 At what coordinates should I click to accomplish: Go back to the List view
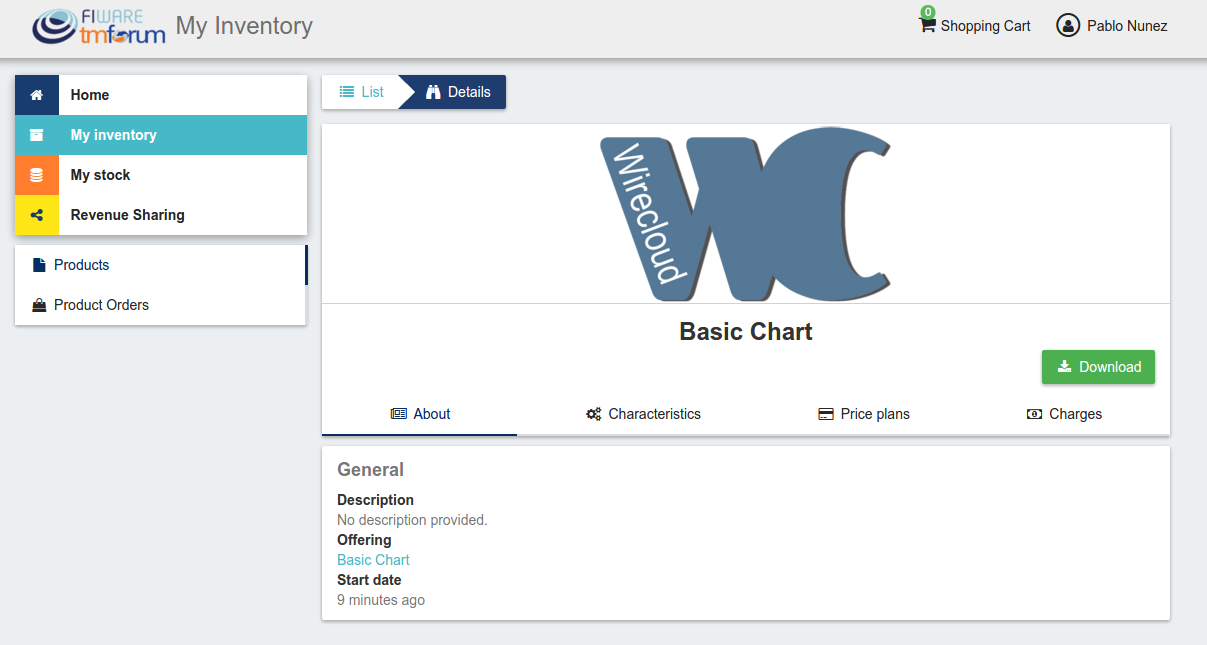click(x=361, y=92)
